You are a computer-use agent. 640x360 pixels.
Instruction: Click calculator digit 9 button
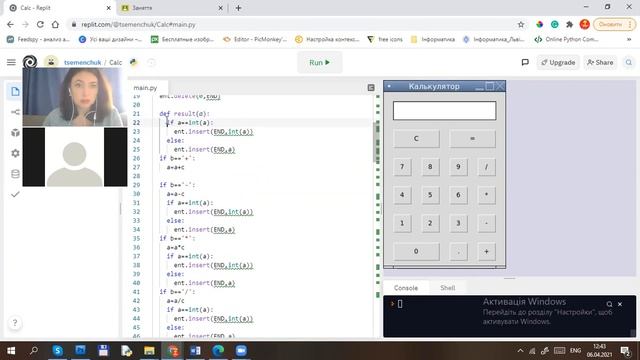[x=458, y=167]
